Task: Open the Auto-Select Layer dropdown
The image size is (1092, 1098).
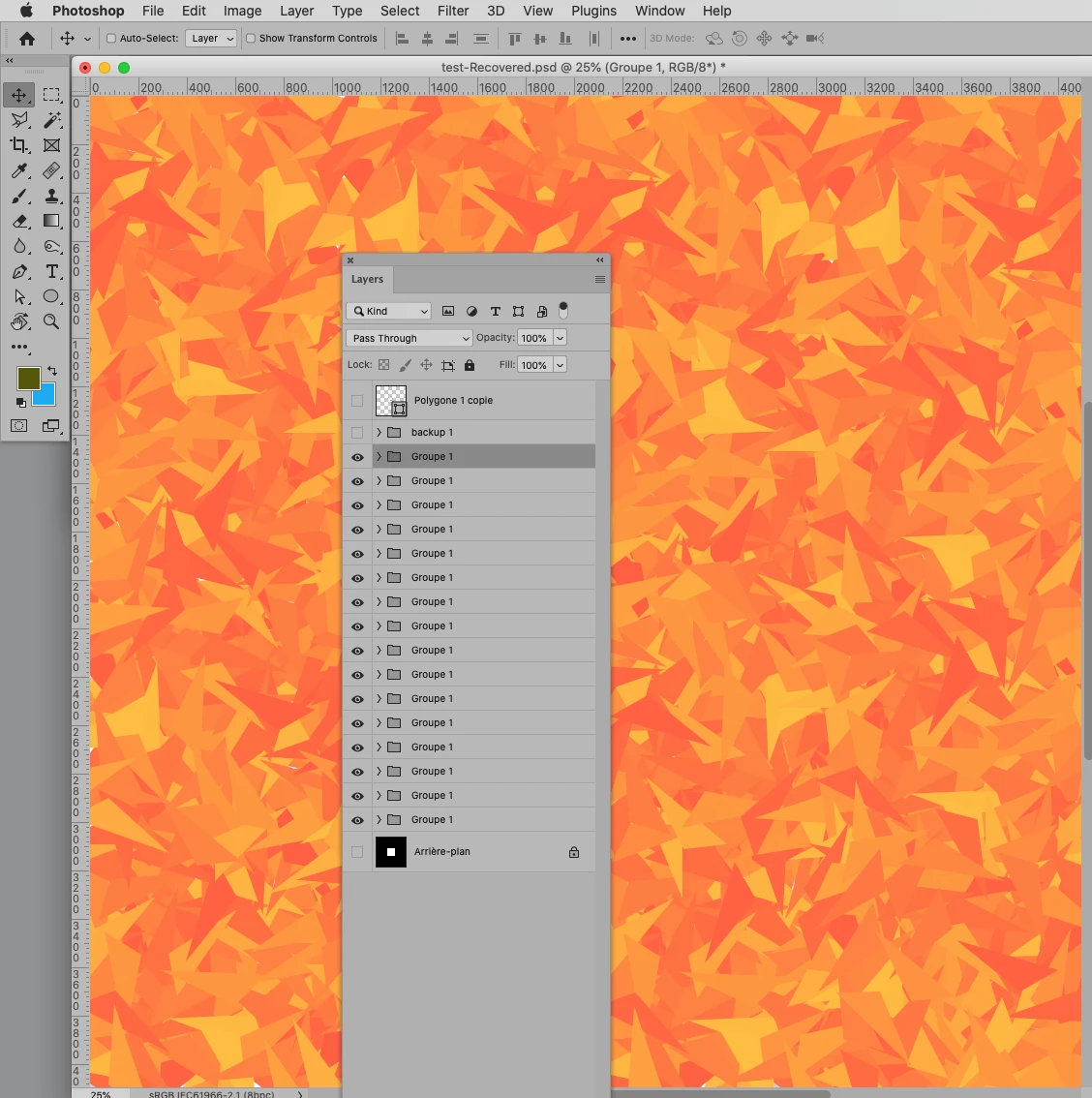Action: click(211, 39)
